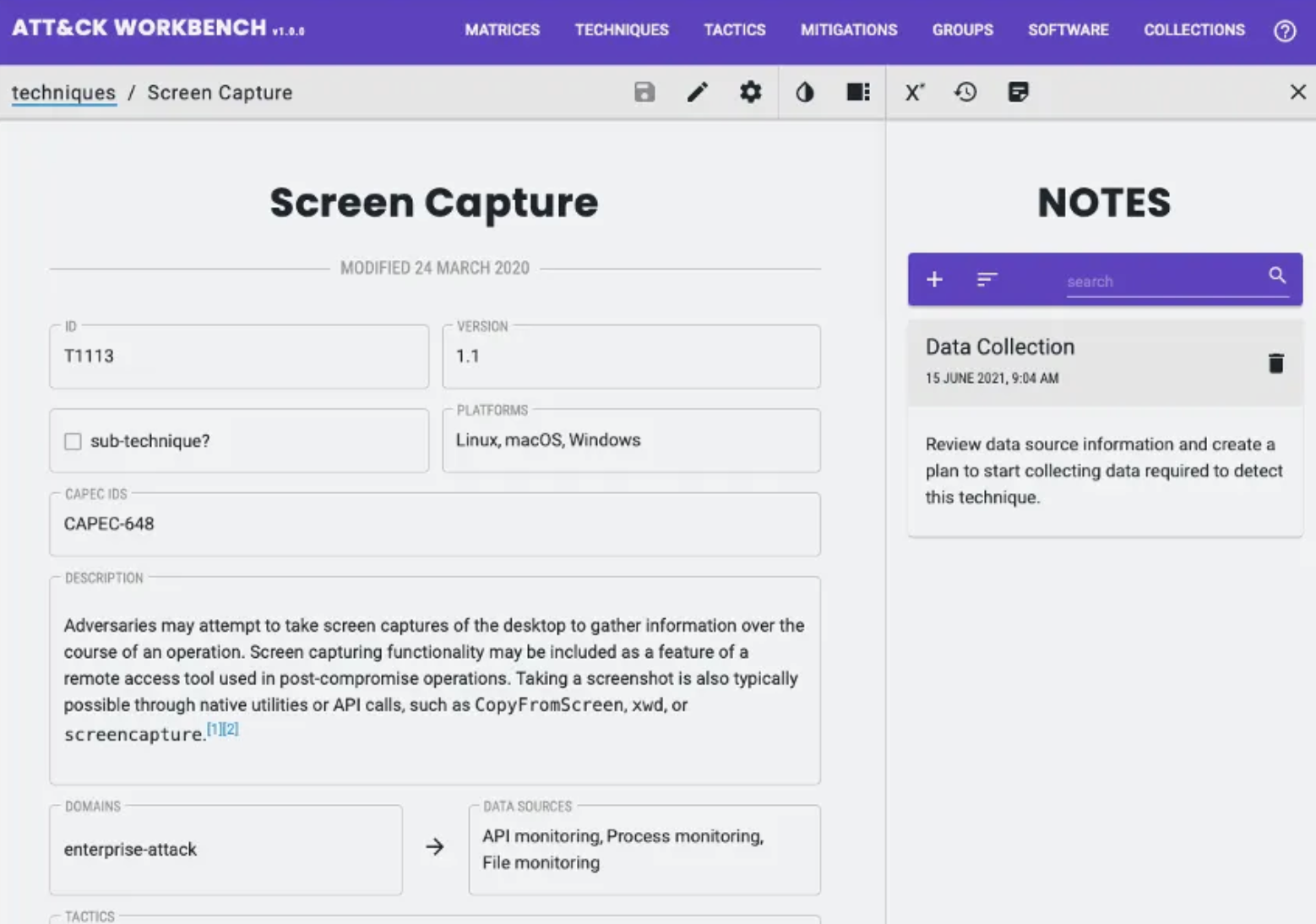This screenshot has width=1316, height=924.
Task: Toggle the contrast theme icon
Action: (x=804, y=92)
